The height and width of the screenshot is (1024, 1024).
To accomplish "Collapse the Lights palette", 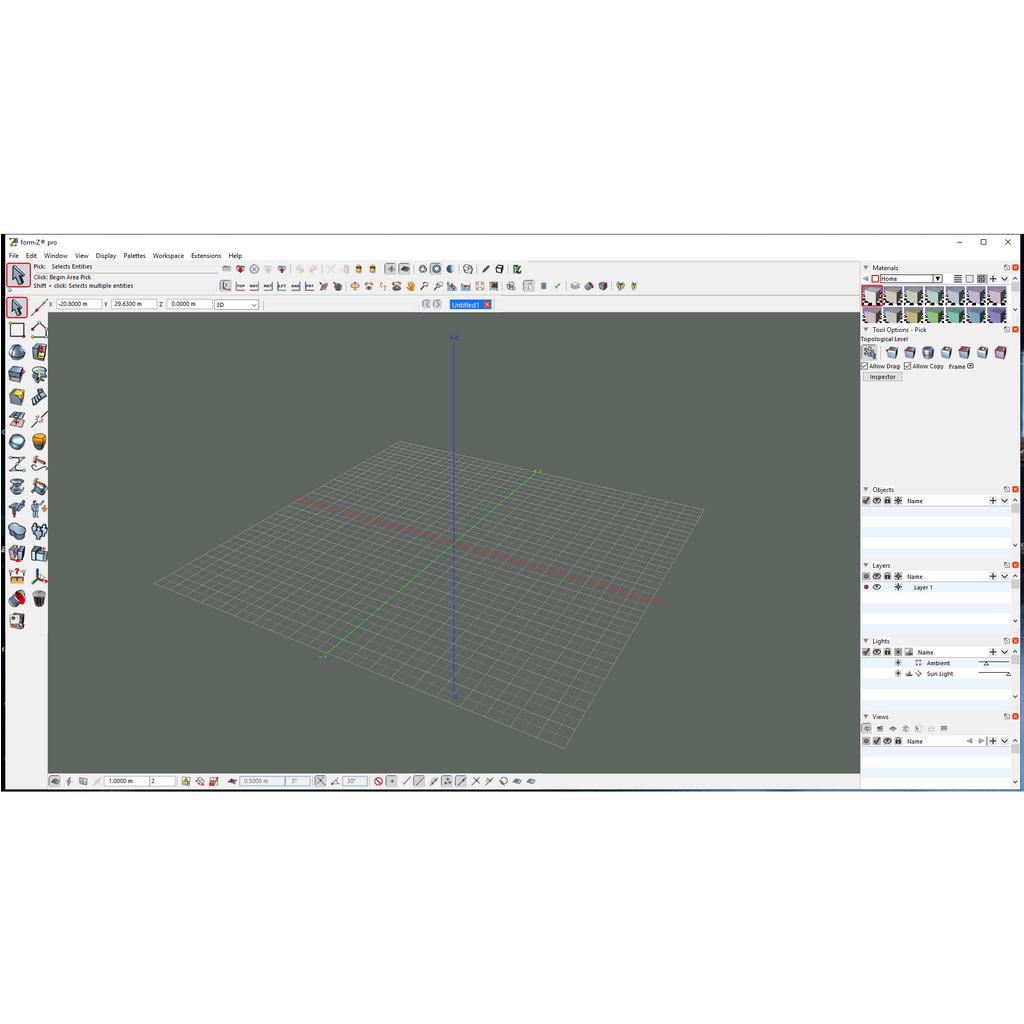I will (866, 641).
